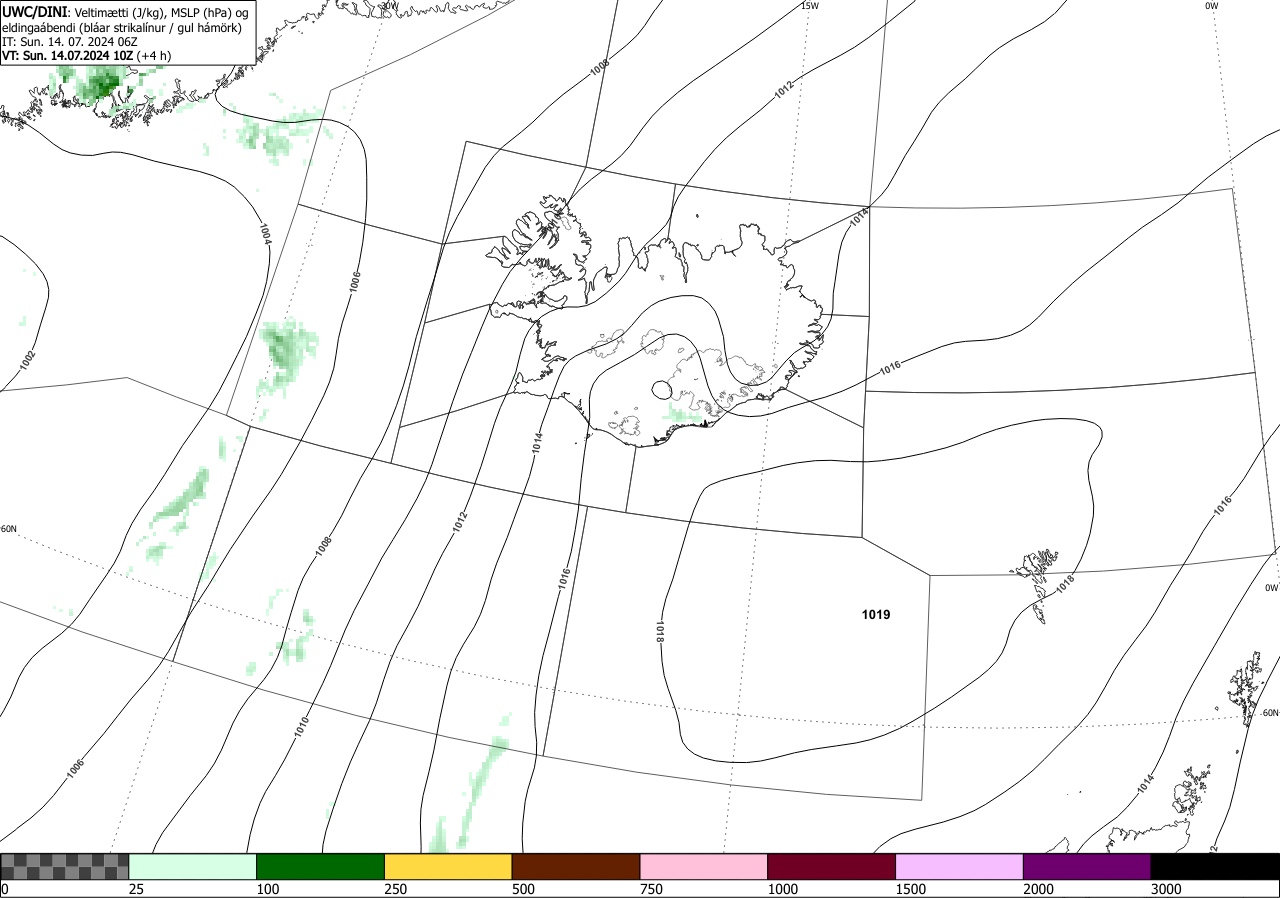Click the brown 500–750 legend swatch

click(576, 866)
